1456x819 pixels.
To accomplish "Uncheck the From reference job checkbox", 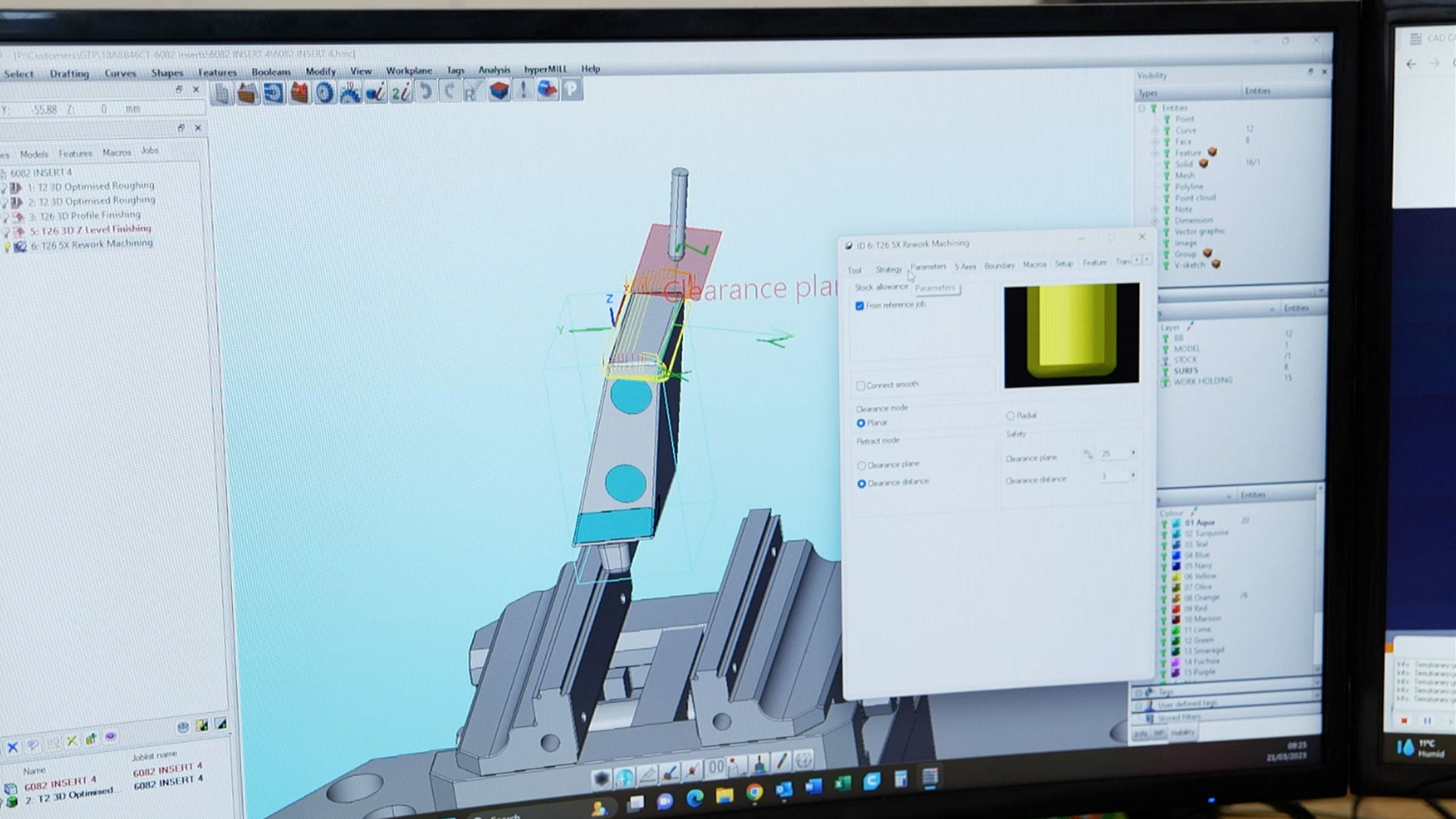I will (x=860, y=306).
